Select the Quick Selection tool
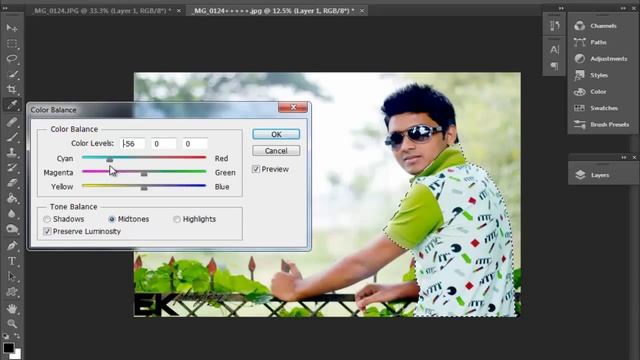Viewport: 640px width, 360px height. pyautogui.click(x=12, y=74)
